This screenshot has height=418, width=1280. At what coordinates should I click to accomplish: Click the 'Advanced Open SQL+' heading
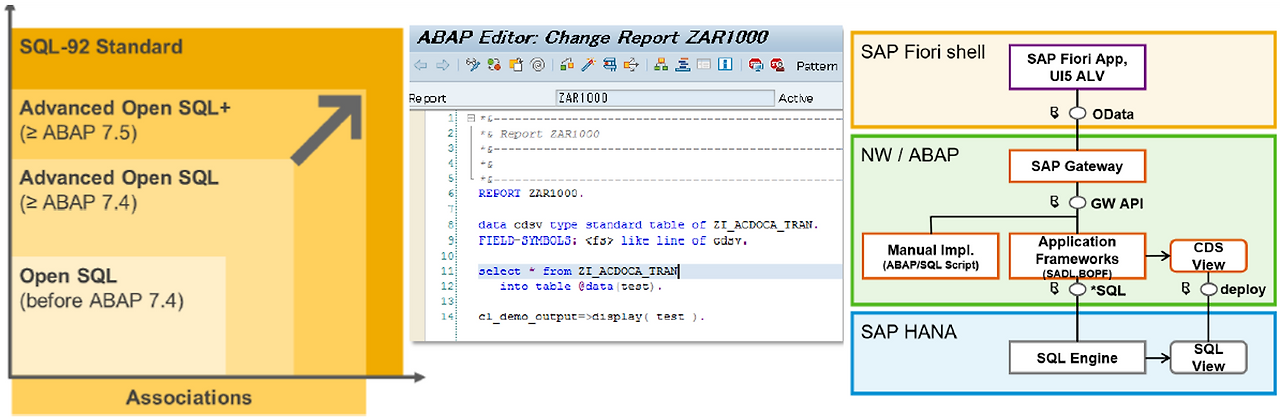[x=126, y=109]
